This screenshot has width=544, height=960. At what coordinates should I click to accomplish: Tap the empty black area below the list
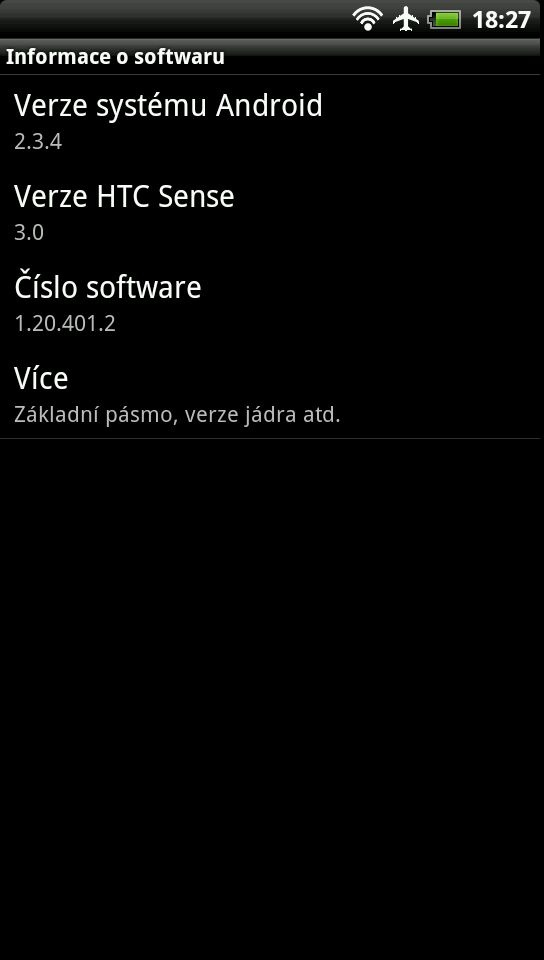(x=272, y=698)
